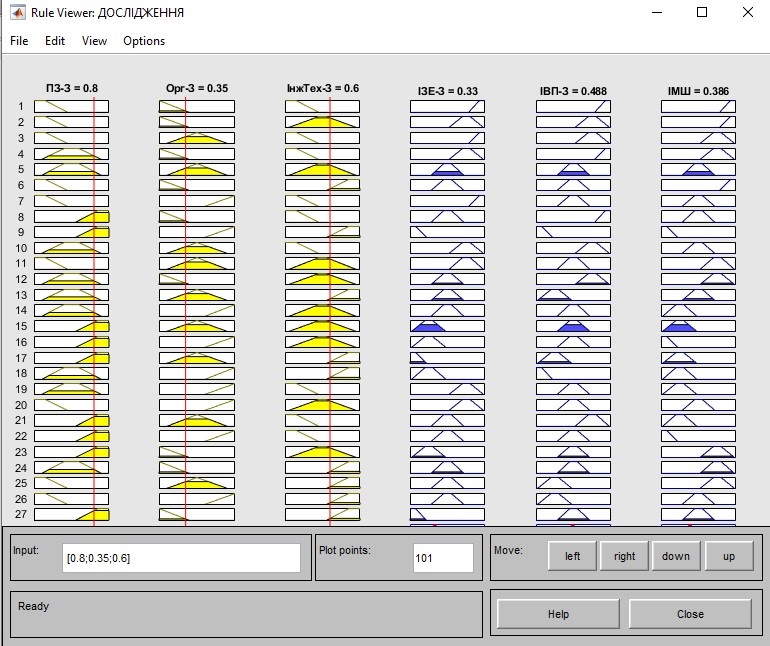Open the Edit menu

click(55, 41)
